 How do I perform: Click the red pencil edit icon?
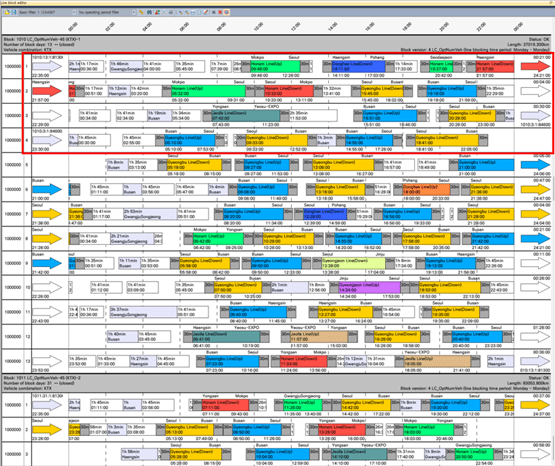click(205, 12)
